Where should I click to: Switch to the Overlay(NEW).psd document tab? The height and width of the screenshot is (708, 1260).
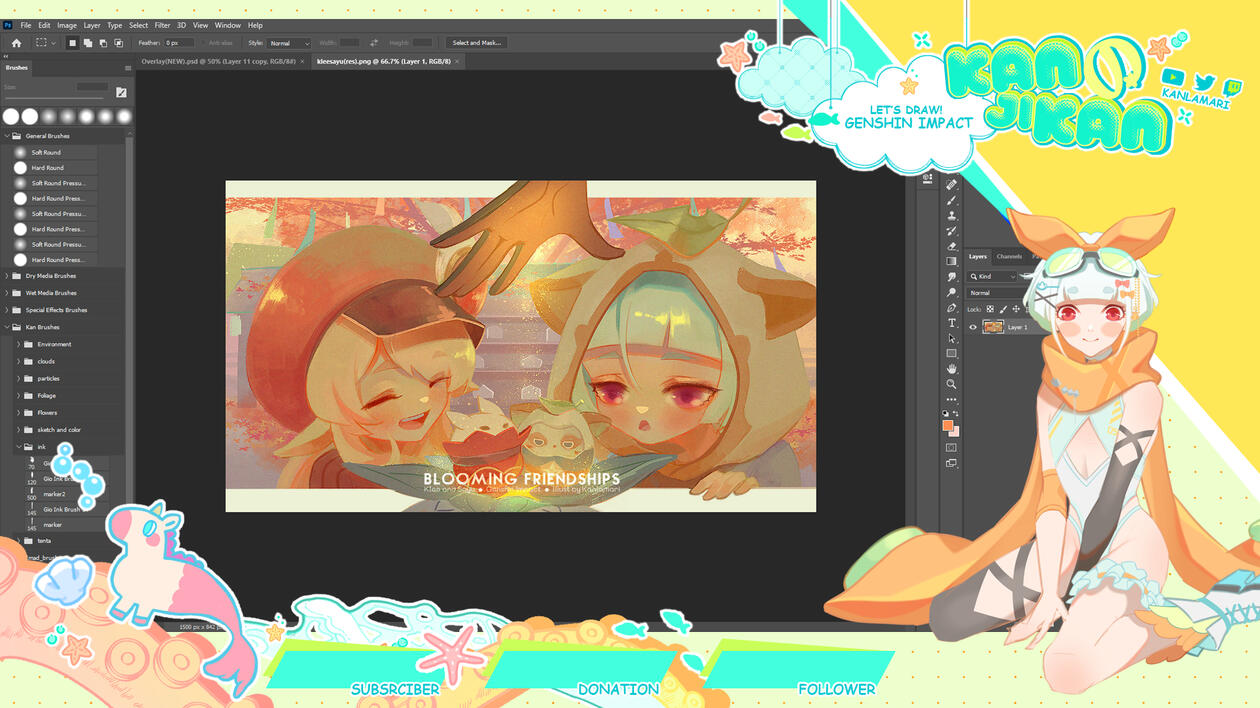(x=218, y=61)
